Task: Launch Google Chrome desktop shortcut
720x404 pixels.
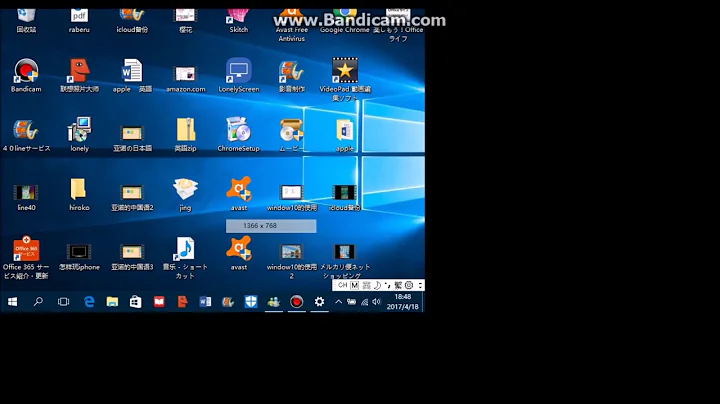Action: click(345, 15)
